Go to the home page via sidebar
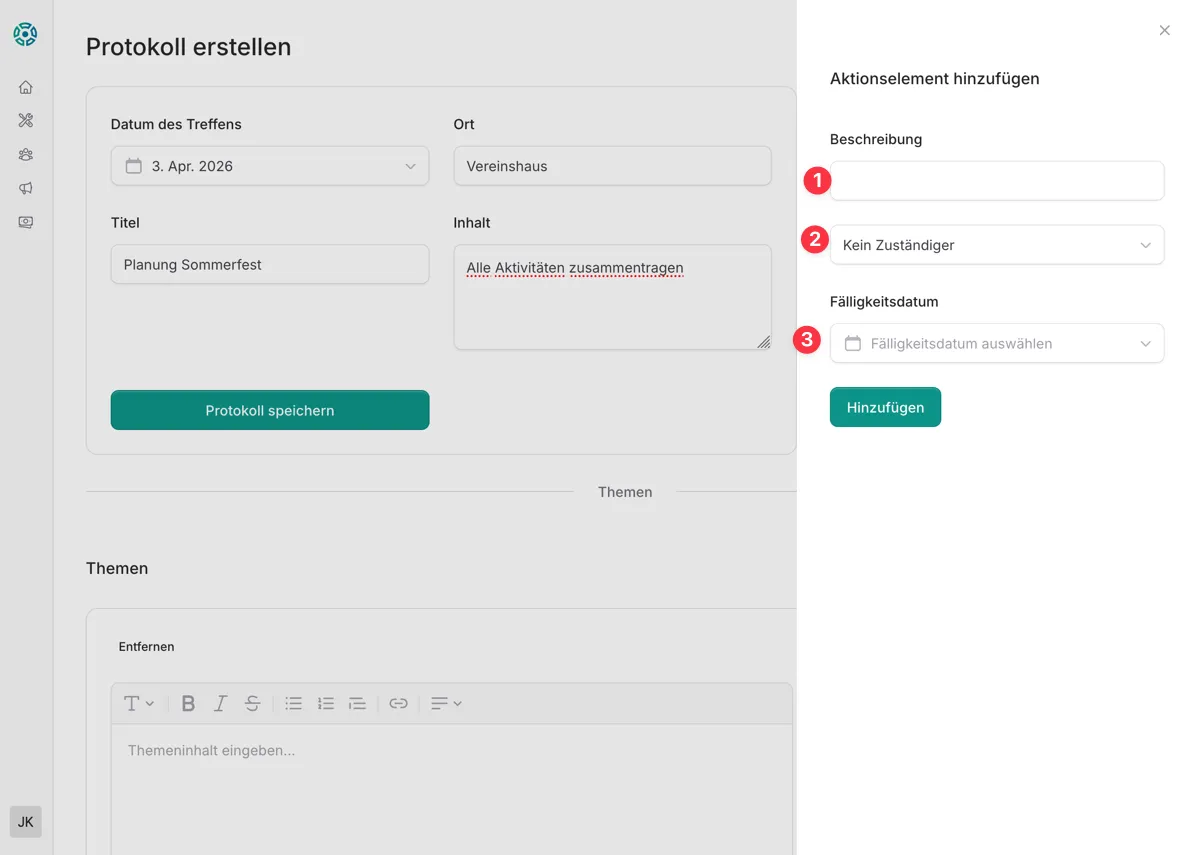The image size is (1193, 855). pyautogui.click(x=26, y=88)
